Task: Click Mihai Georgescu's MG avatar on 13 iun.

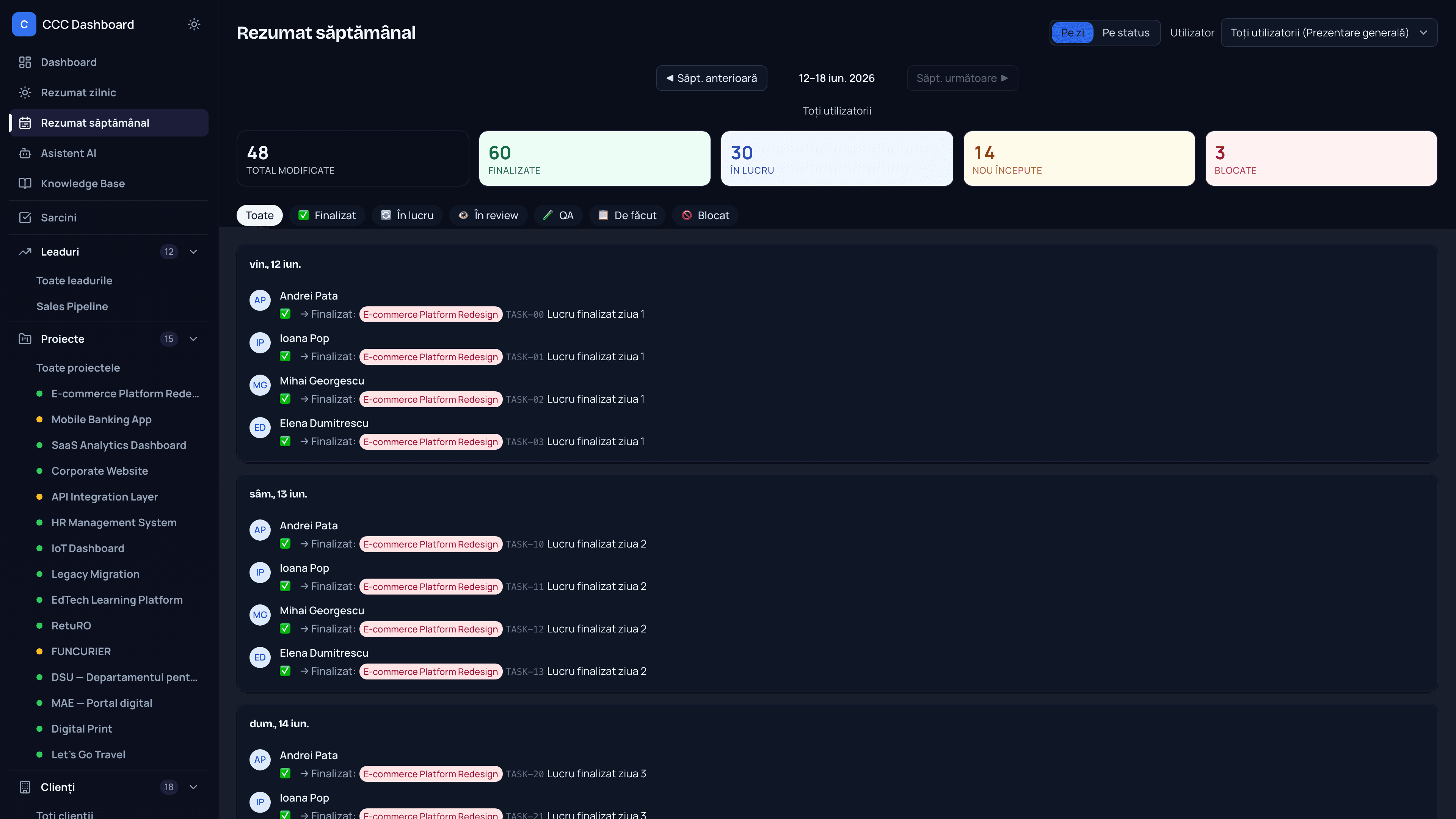Action: (260, 615)
